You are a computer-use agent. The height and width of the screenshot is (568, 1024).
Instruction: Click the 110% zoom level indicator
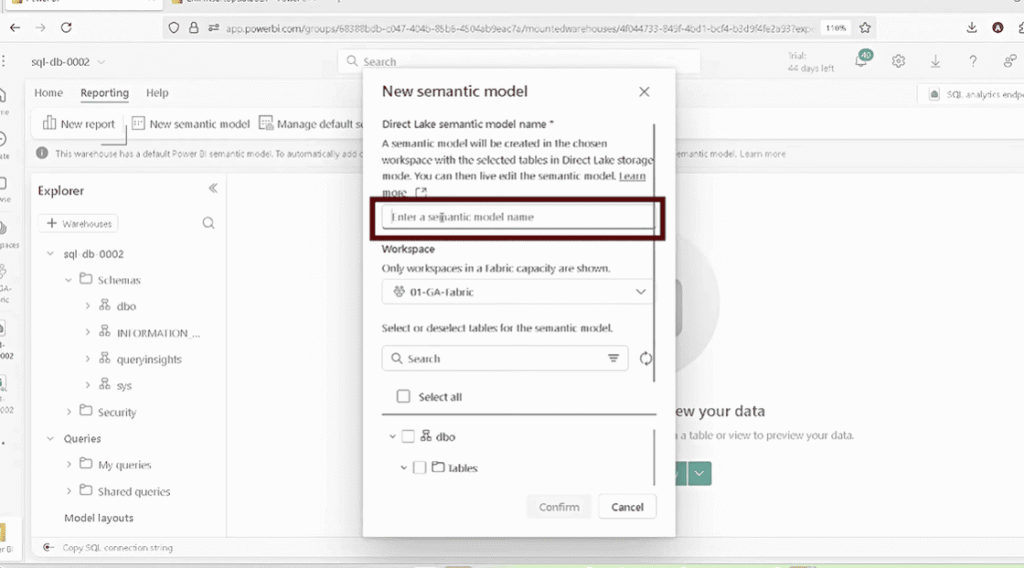[x=835, y=28]
